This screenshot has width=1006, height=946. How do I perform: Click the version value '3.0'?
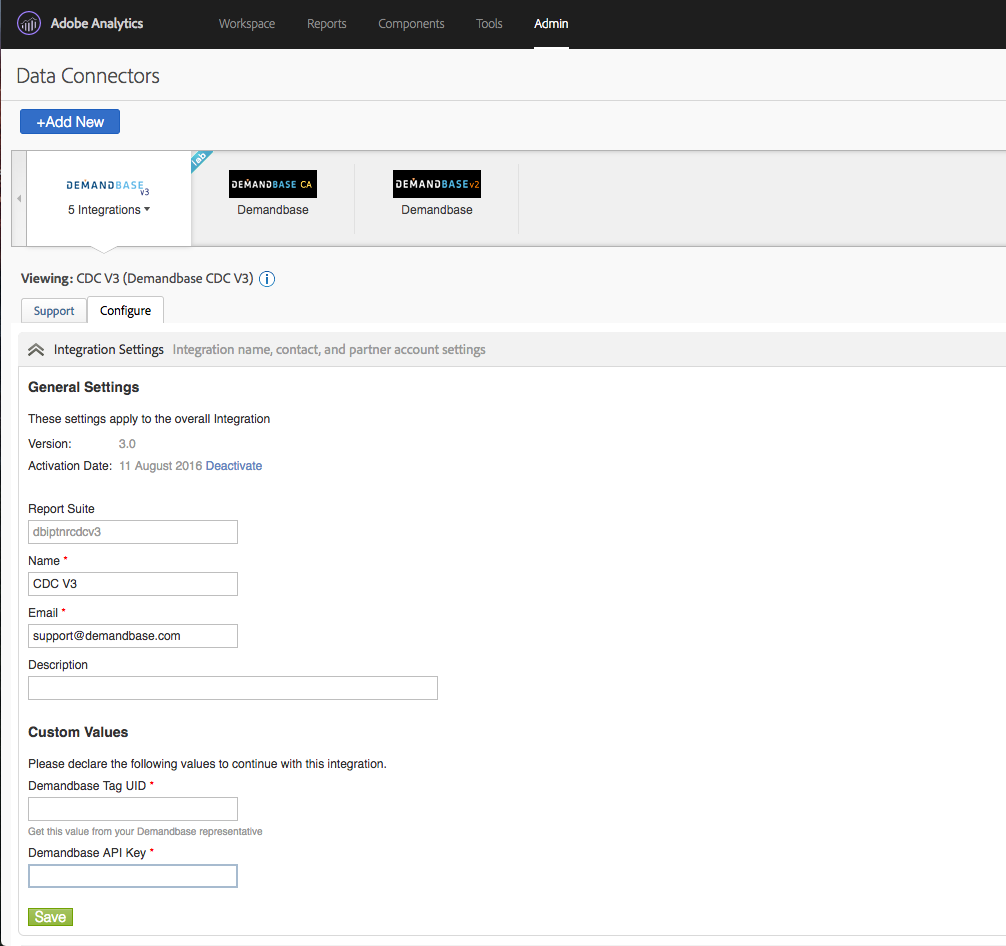(127, 444)
